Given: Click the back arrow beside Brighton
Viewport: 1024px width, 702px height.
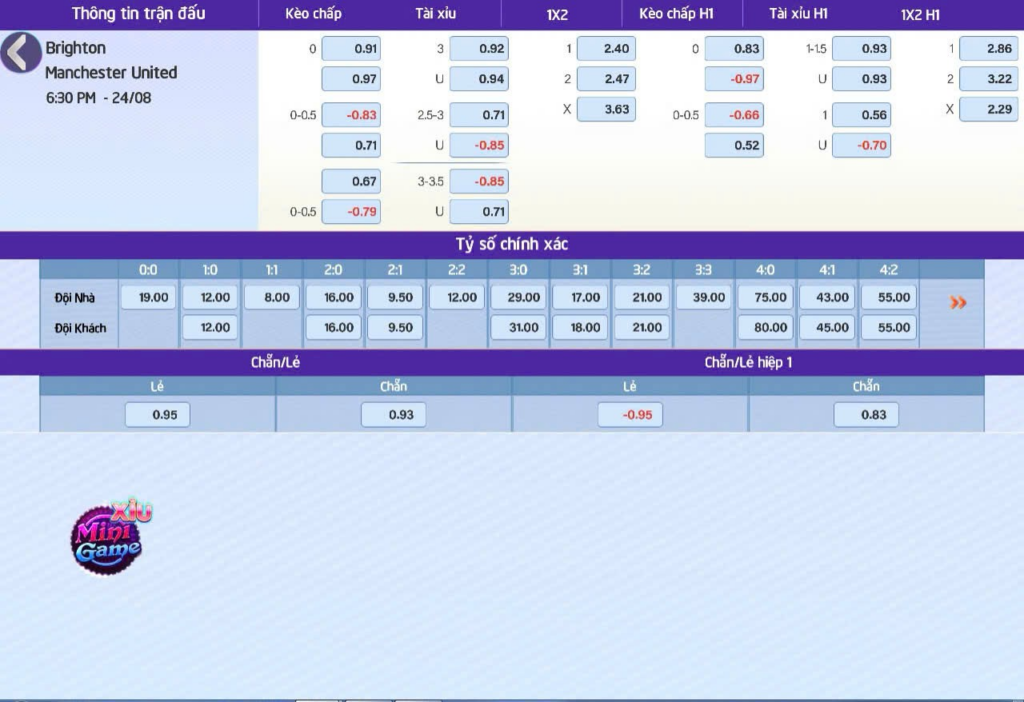Looking at the screenshot, I should (x=20, y=53).
